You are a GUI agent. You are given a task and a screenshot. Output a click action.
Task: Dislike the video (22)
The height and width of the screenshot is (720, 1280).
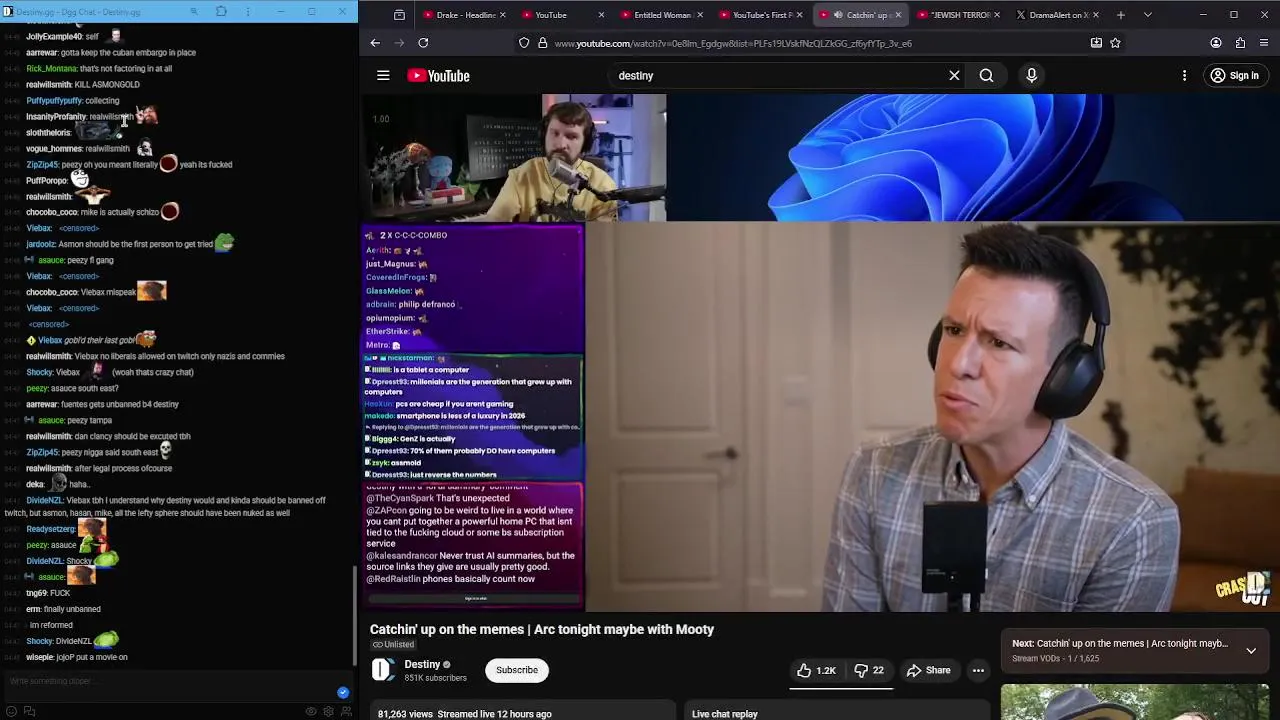coord(869,670)
